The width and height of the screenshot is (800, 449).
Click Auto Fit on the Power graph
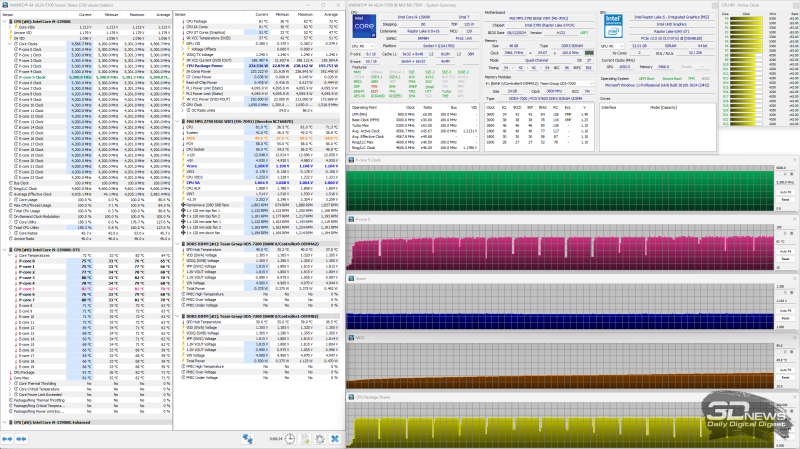click(x=785, y=311)
